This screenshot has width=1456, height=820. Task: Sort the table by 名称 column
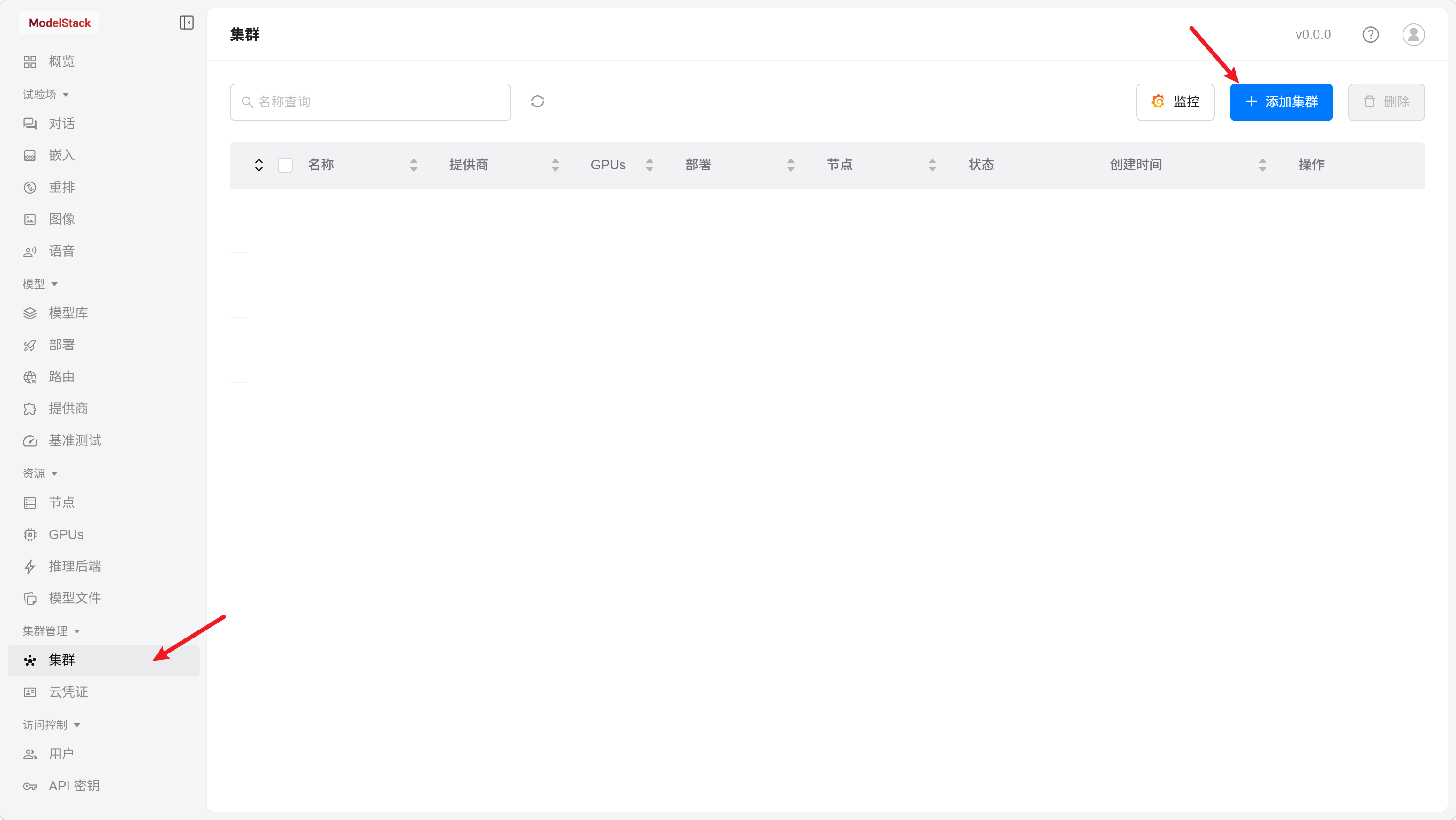pyautogui.click(x=414, y=165)
